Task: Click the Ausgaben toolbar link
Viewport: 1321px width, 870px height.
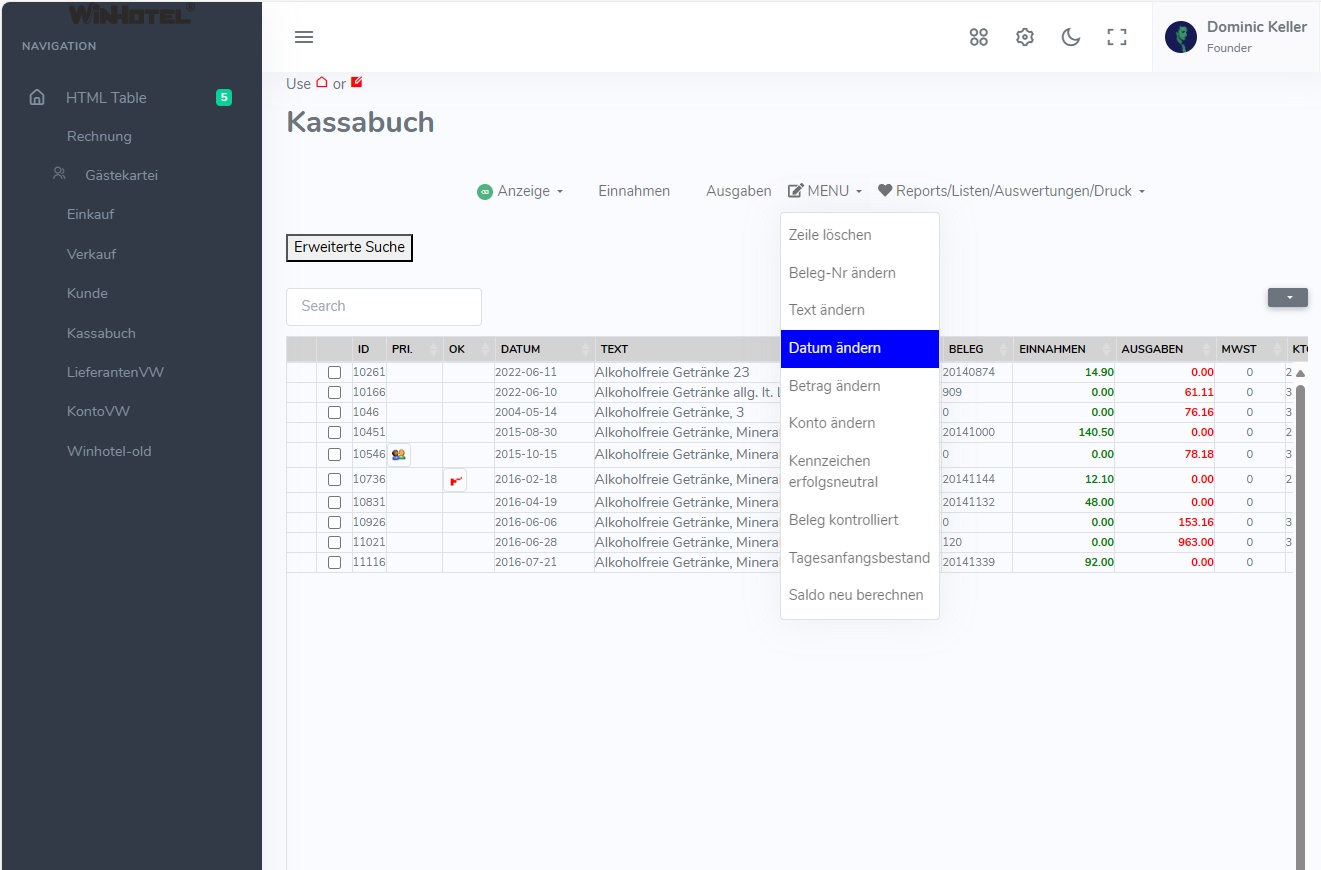Action: pos(739,191)
